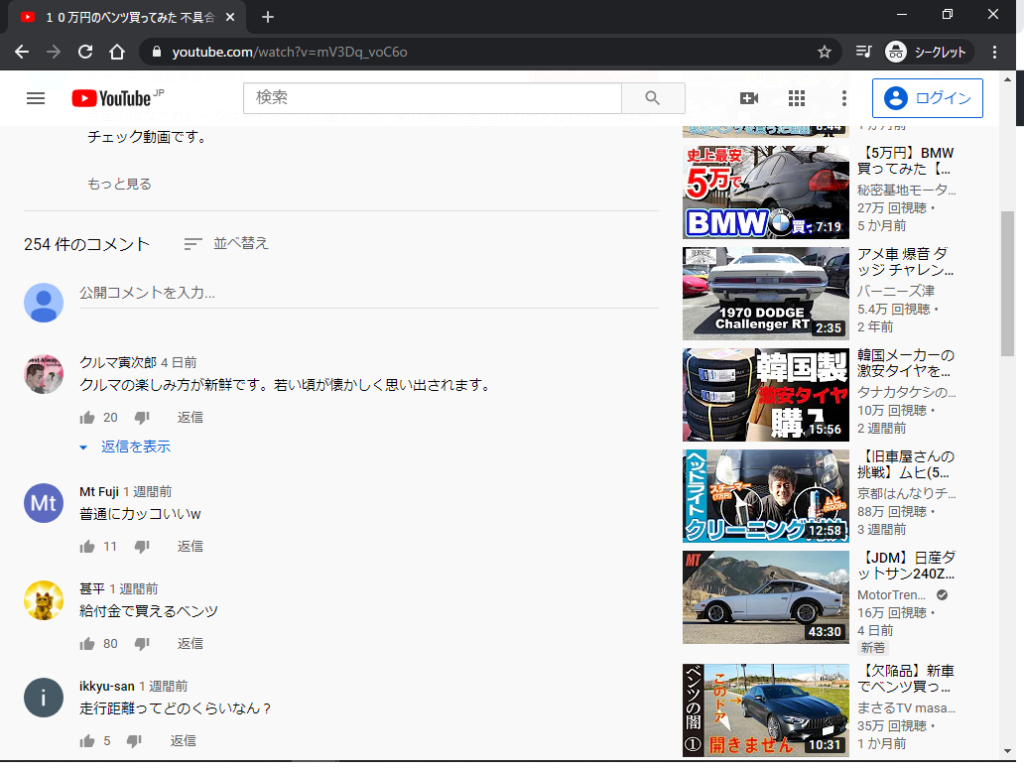The height and width of the screenshot is (770, 1024).
Task: Like the comment by 甚平
Action: tap(87, 644)
